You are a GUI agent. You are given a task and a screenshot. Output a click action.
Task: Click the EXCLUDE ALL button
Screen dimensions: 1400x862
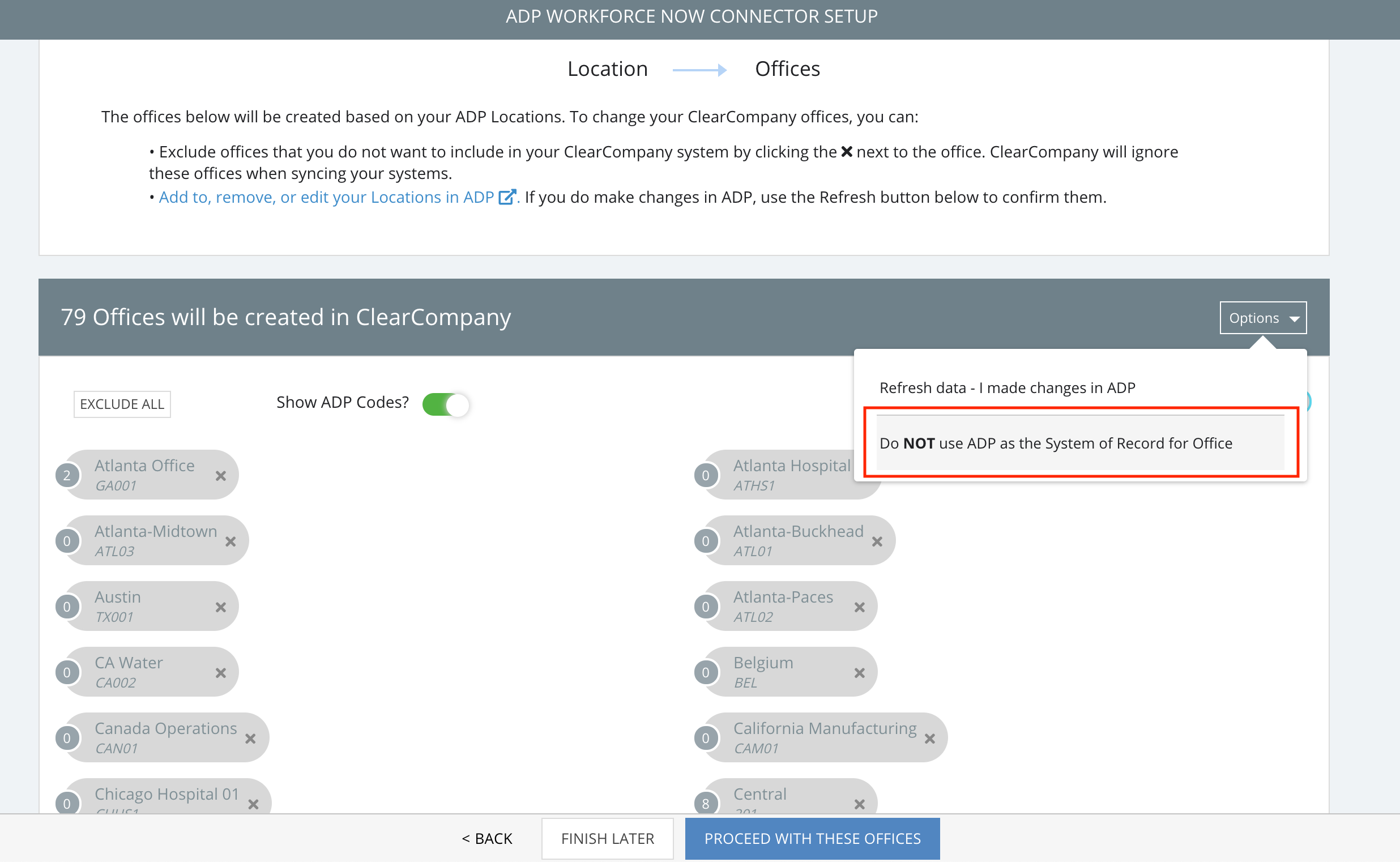coord(122,404)
